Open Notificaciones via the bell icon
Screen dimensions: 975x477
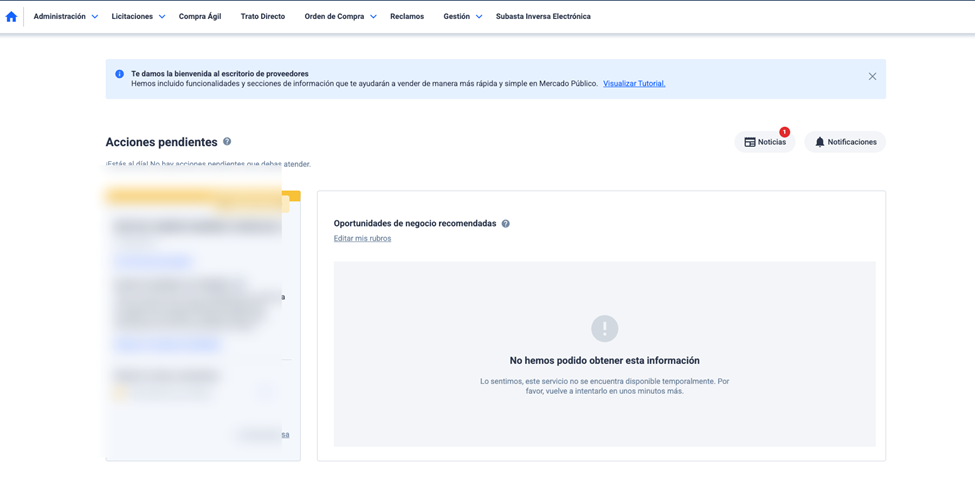(x=820, y=142)
